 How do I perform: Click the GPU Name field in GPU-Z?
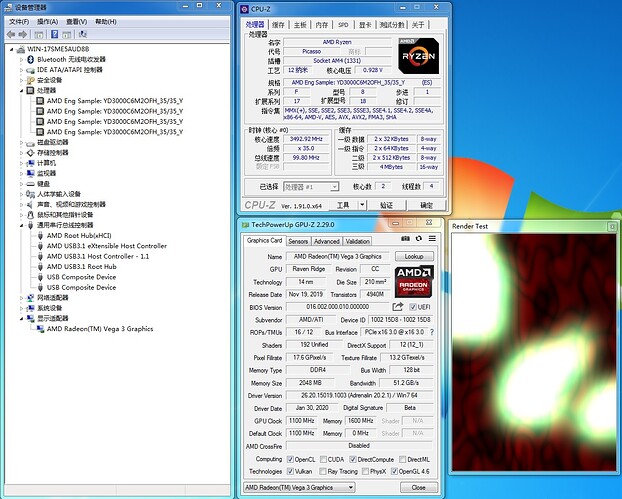(338, 256)
